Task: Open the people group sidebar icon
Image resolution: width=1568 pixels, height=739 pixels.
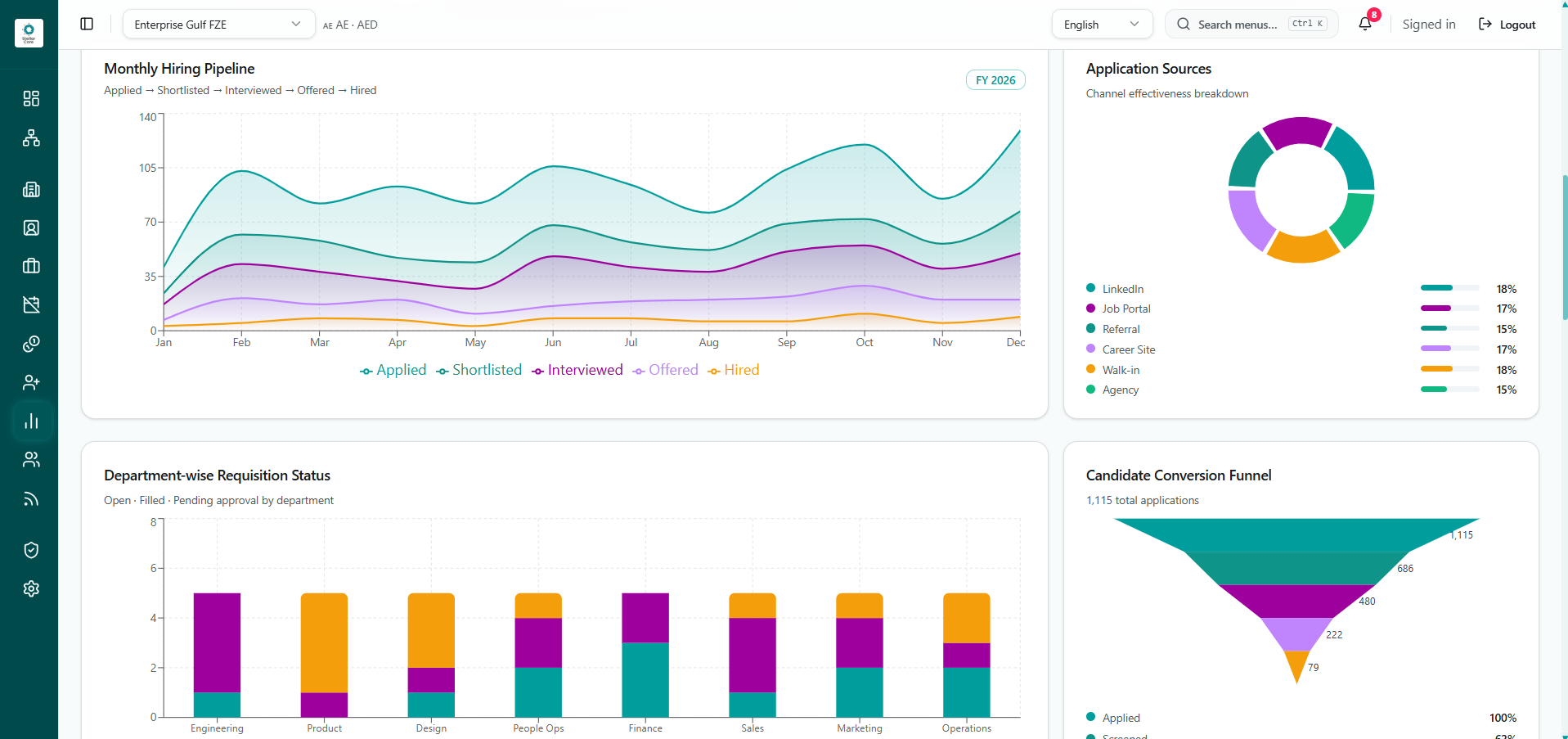Action: click(31, 459)
